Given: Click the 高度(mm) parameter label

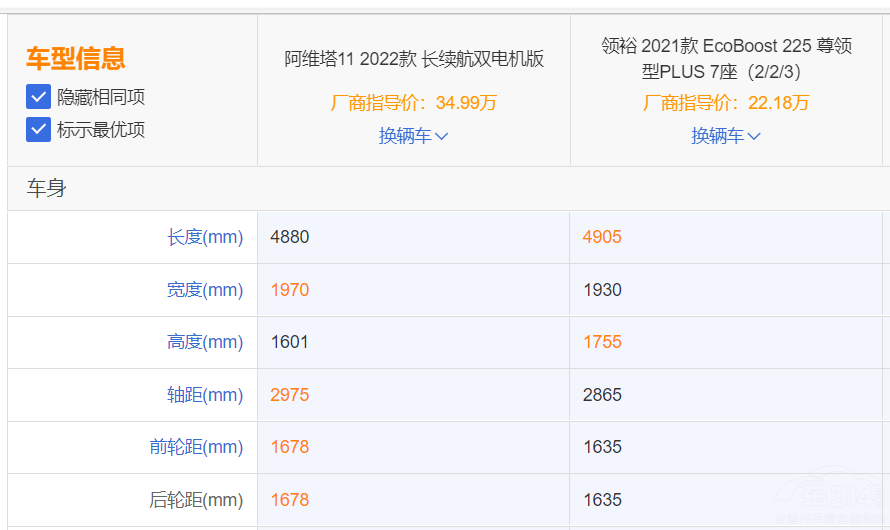Looking at the screenshot, I should tap(205, 342).
